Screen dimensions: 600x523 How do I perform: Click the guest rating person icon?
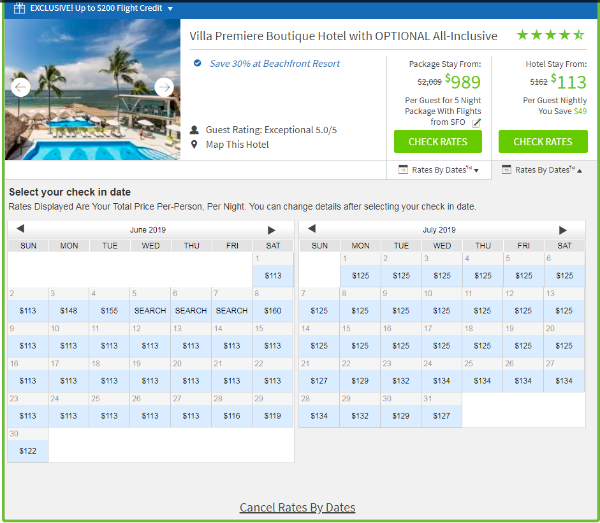tap(194, 130)
